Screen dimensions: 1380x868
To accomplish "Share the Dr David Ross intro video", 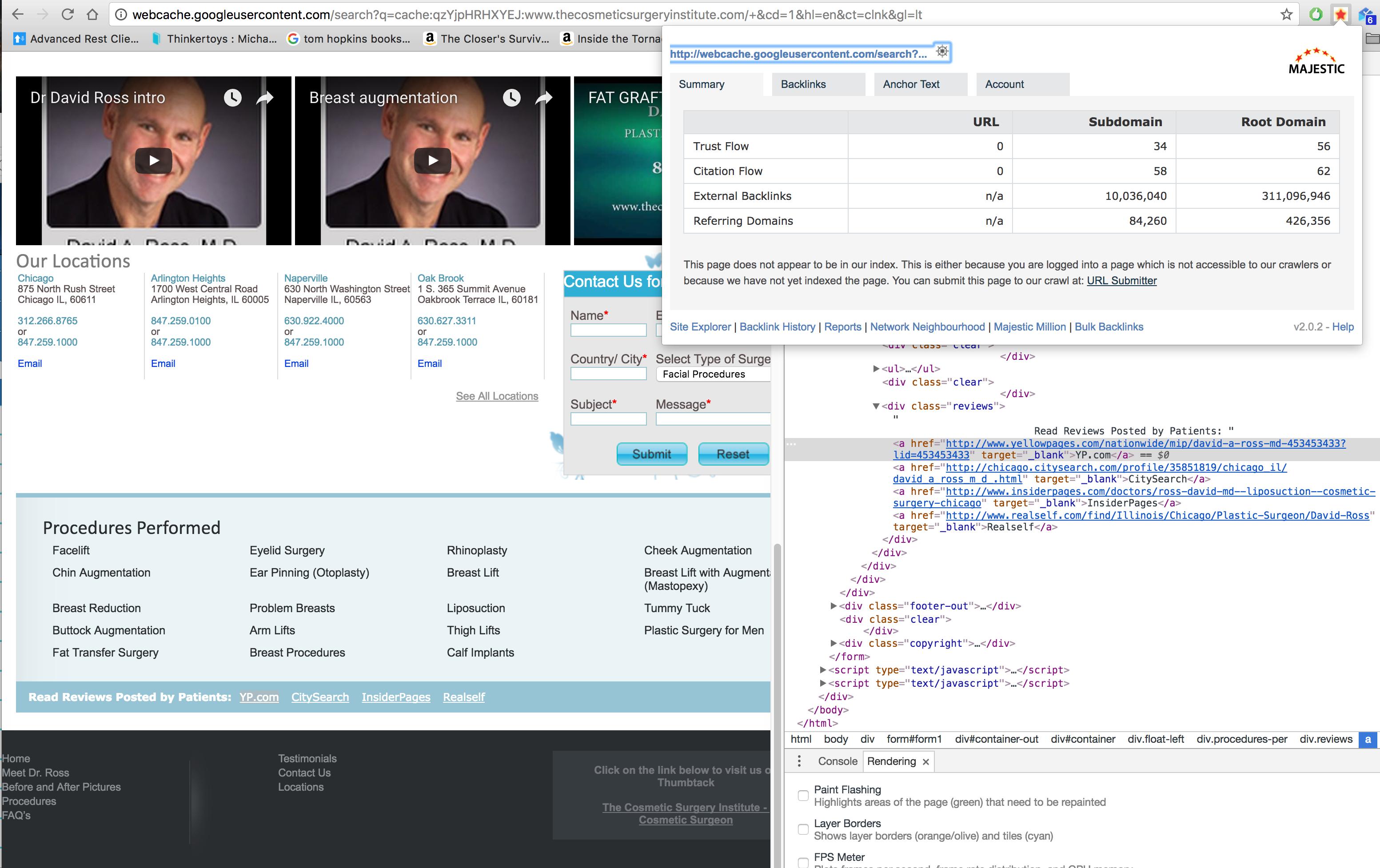I will point(265,98).
